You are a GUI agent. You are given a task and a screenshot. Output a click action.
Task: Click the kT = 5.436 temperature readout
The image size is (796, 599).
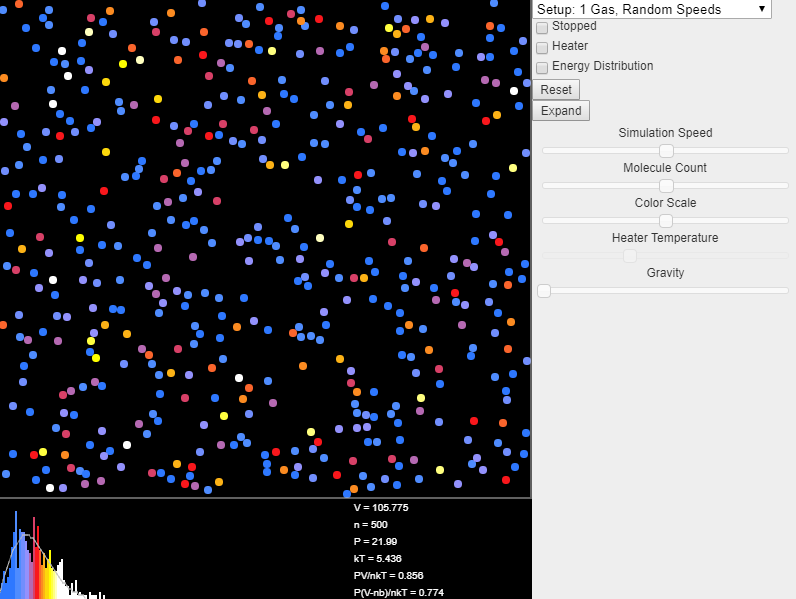click(378, 559)
